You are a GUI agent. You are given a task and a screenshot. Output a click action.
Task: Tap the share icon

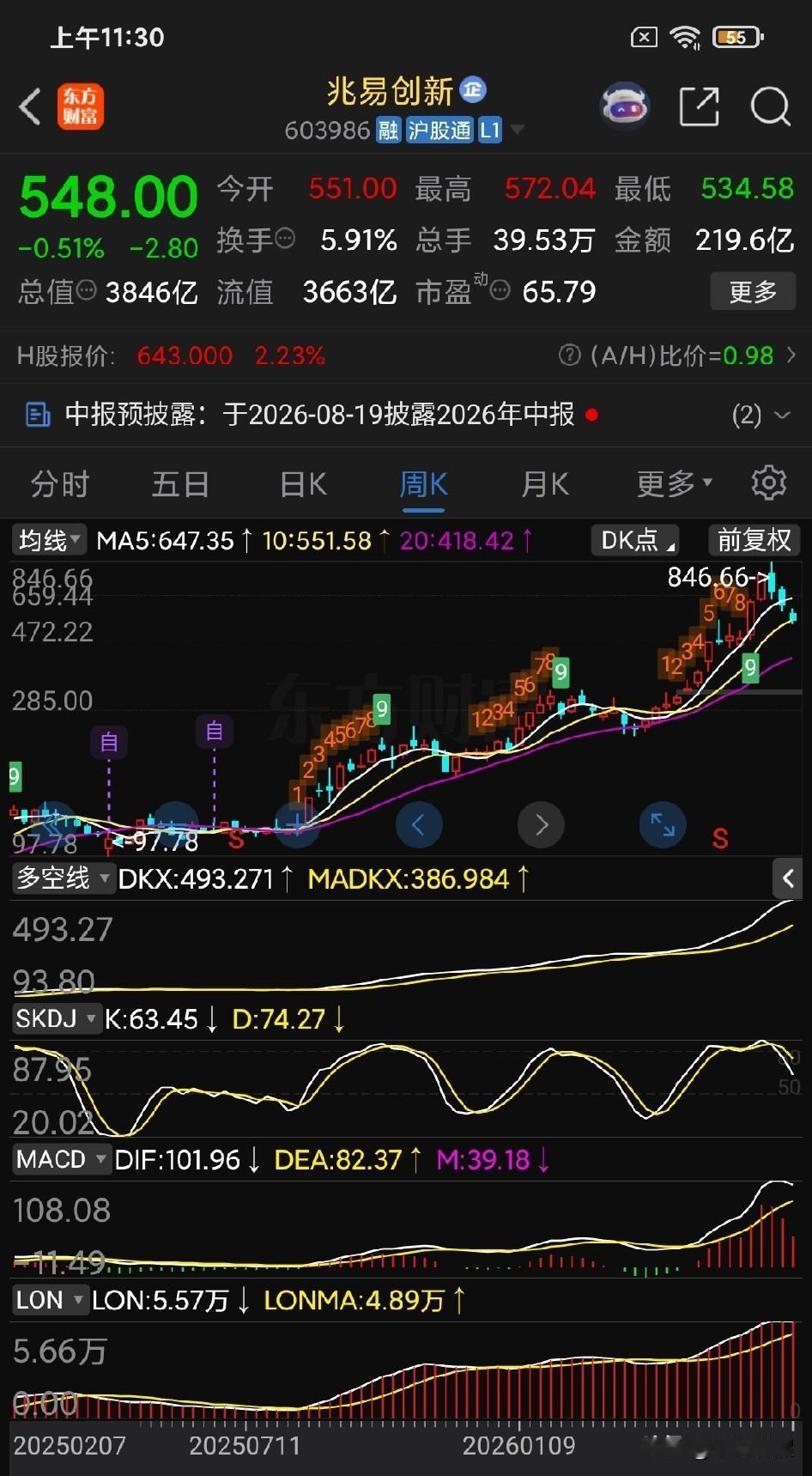coord(699,107)
